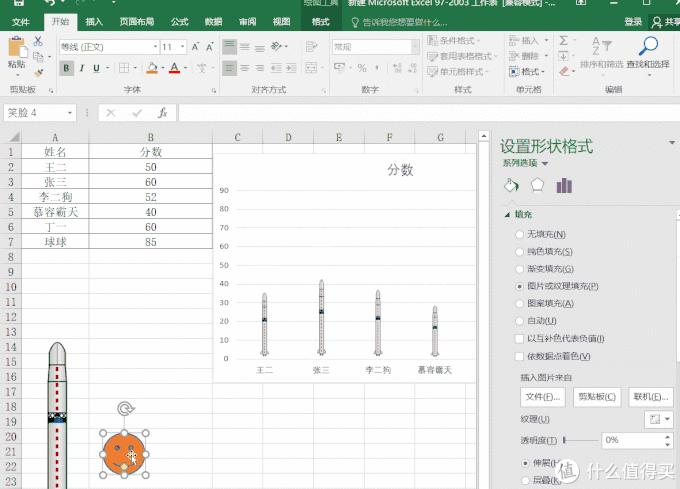
Task: Select No fill radio option
Action: [519, 235]
